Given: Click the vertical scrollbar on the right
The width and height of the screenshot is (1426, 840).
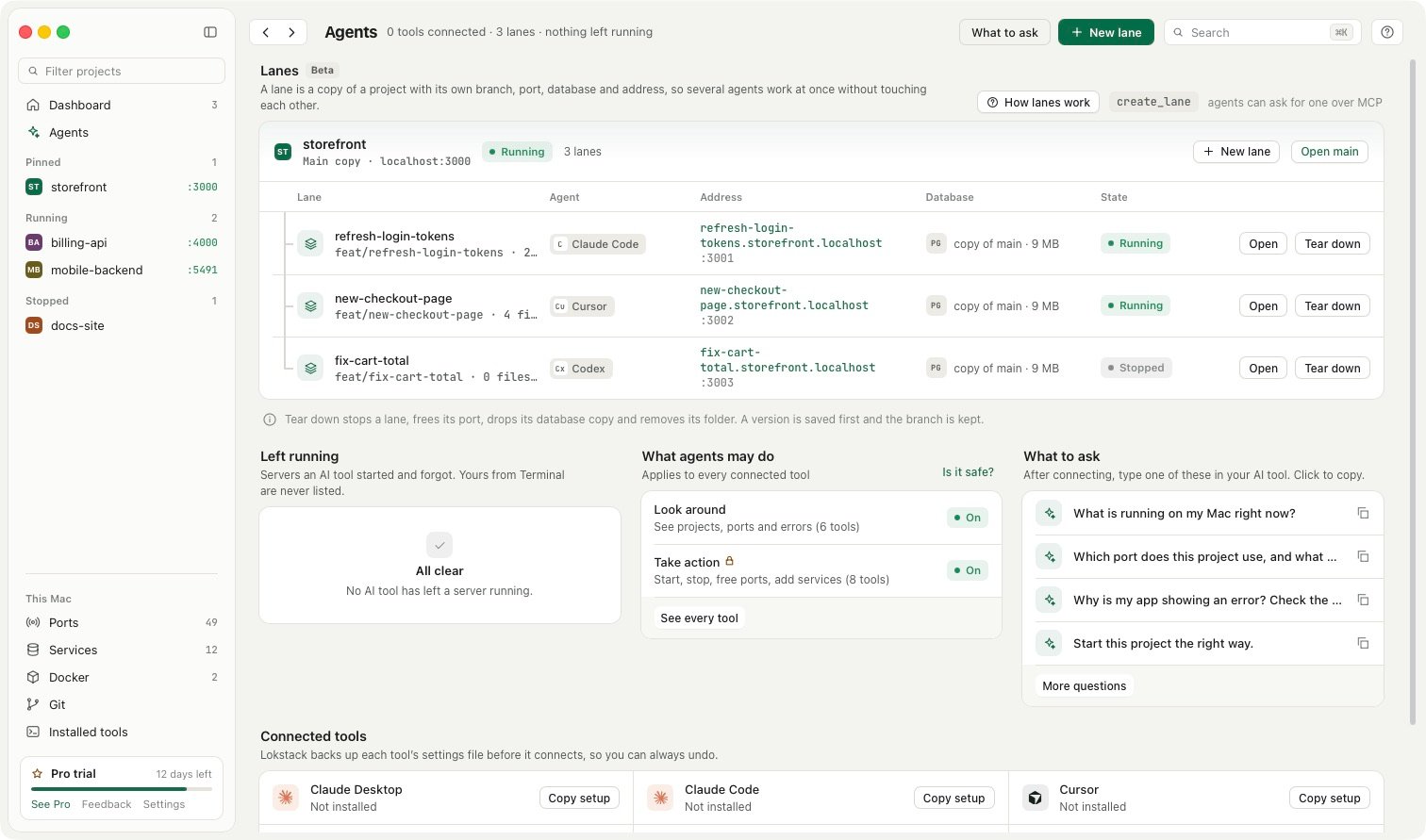Looking at the screenshot, I should (1412, 391).
